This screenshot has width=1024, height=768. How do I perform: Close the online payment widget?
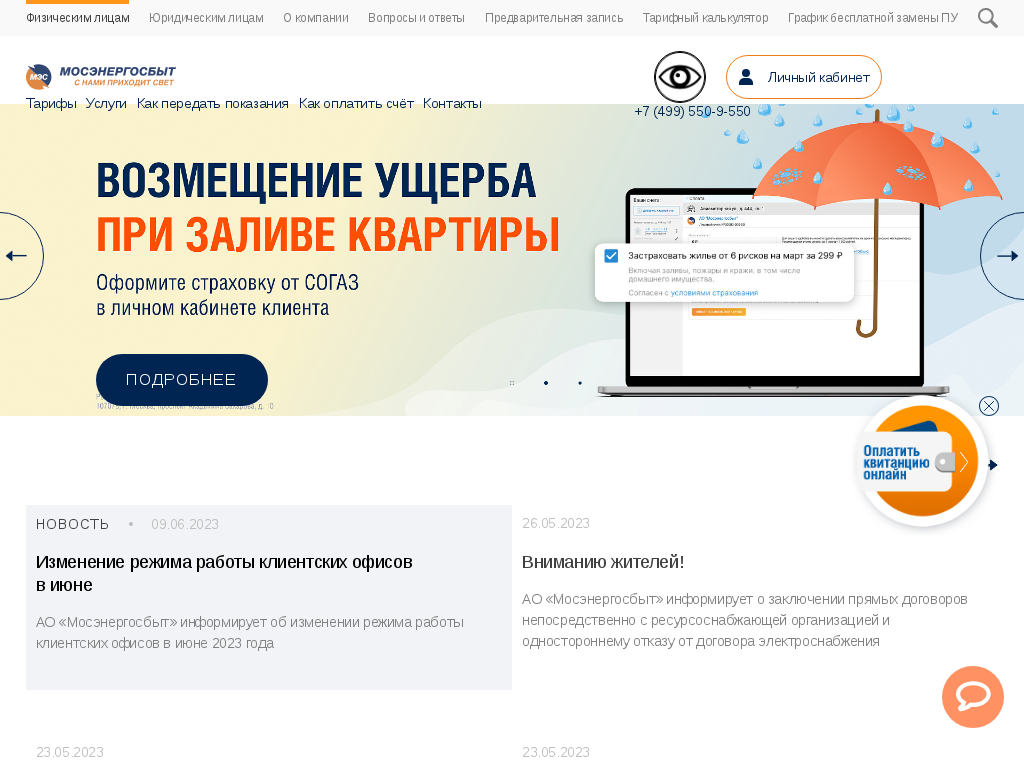tap(989, 406)
